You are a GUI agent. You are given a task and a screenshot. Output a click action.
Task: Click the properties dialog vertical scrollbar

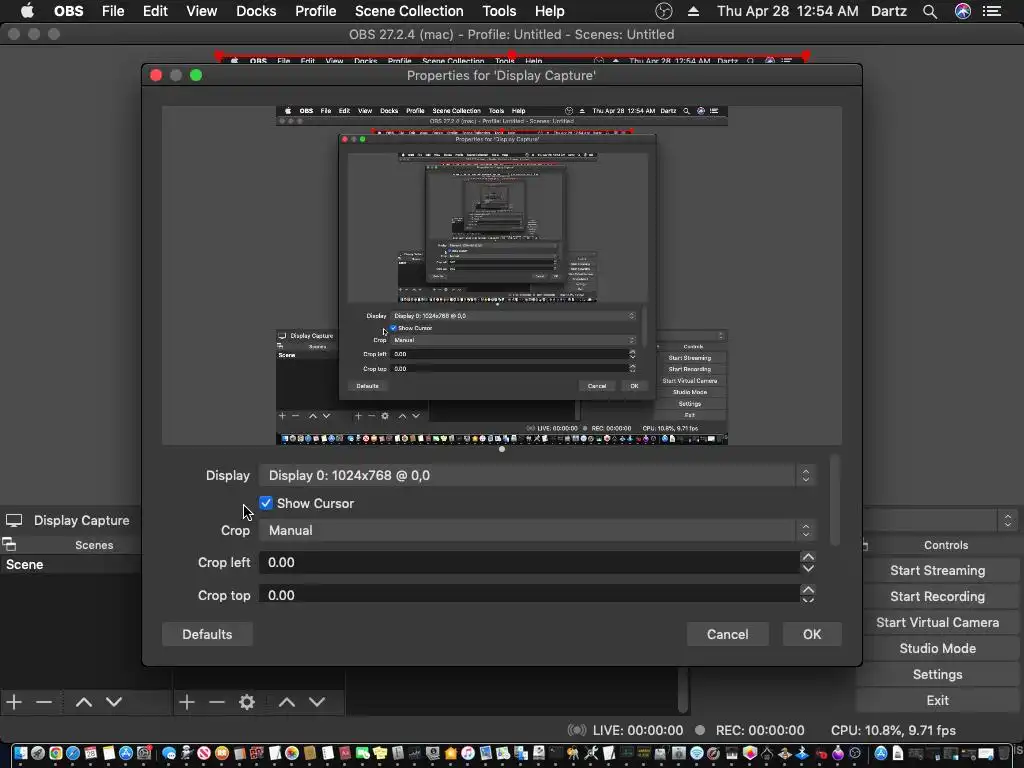click(x=835, y=500)
